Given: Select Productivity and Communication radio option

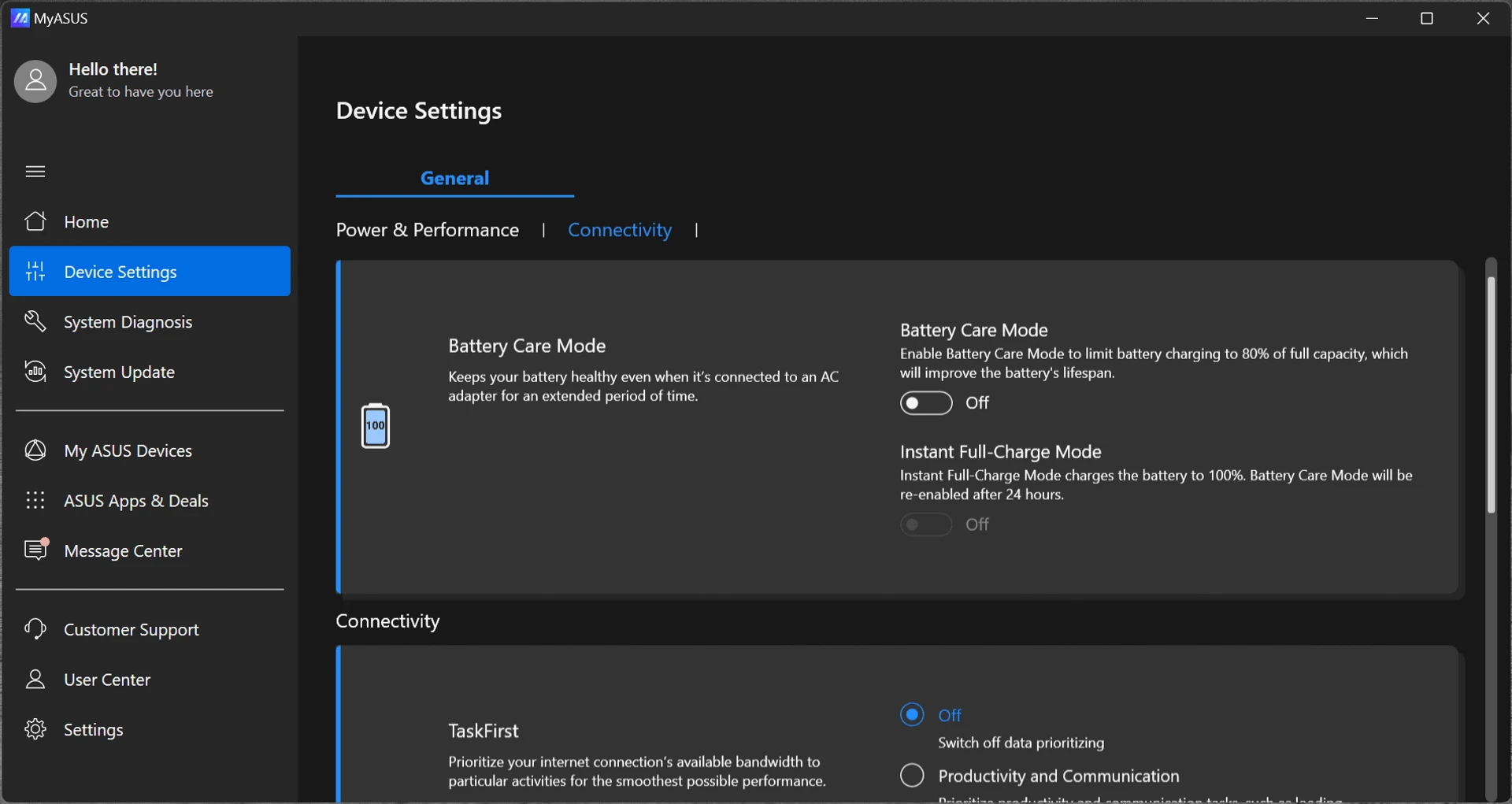Looking at the screenshot, I should (912, 776).
